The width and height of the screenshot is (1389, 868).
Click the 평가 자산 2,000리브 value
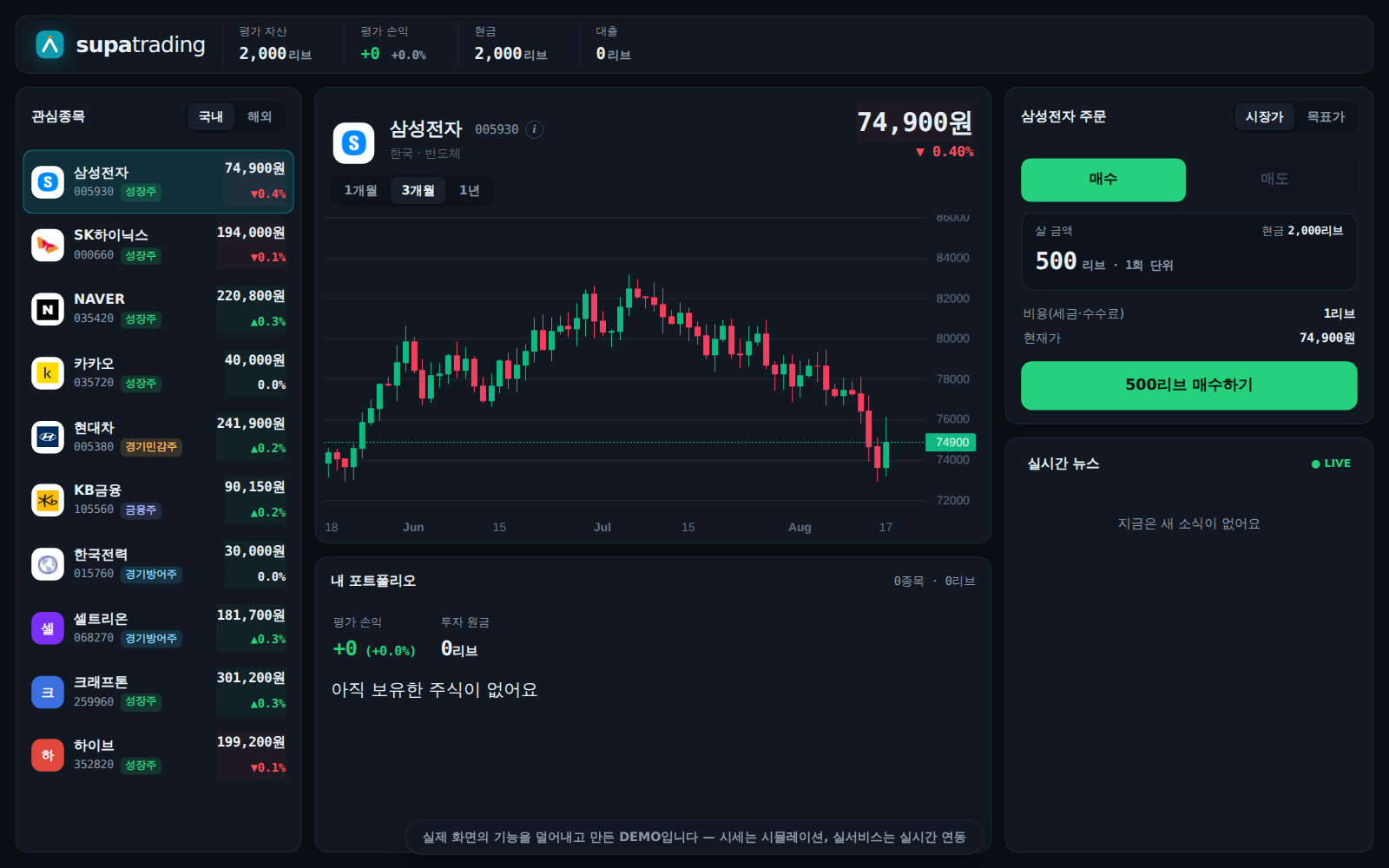275,54
